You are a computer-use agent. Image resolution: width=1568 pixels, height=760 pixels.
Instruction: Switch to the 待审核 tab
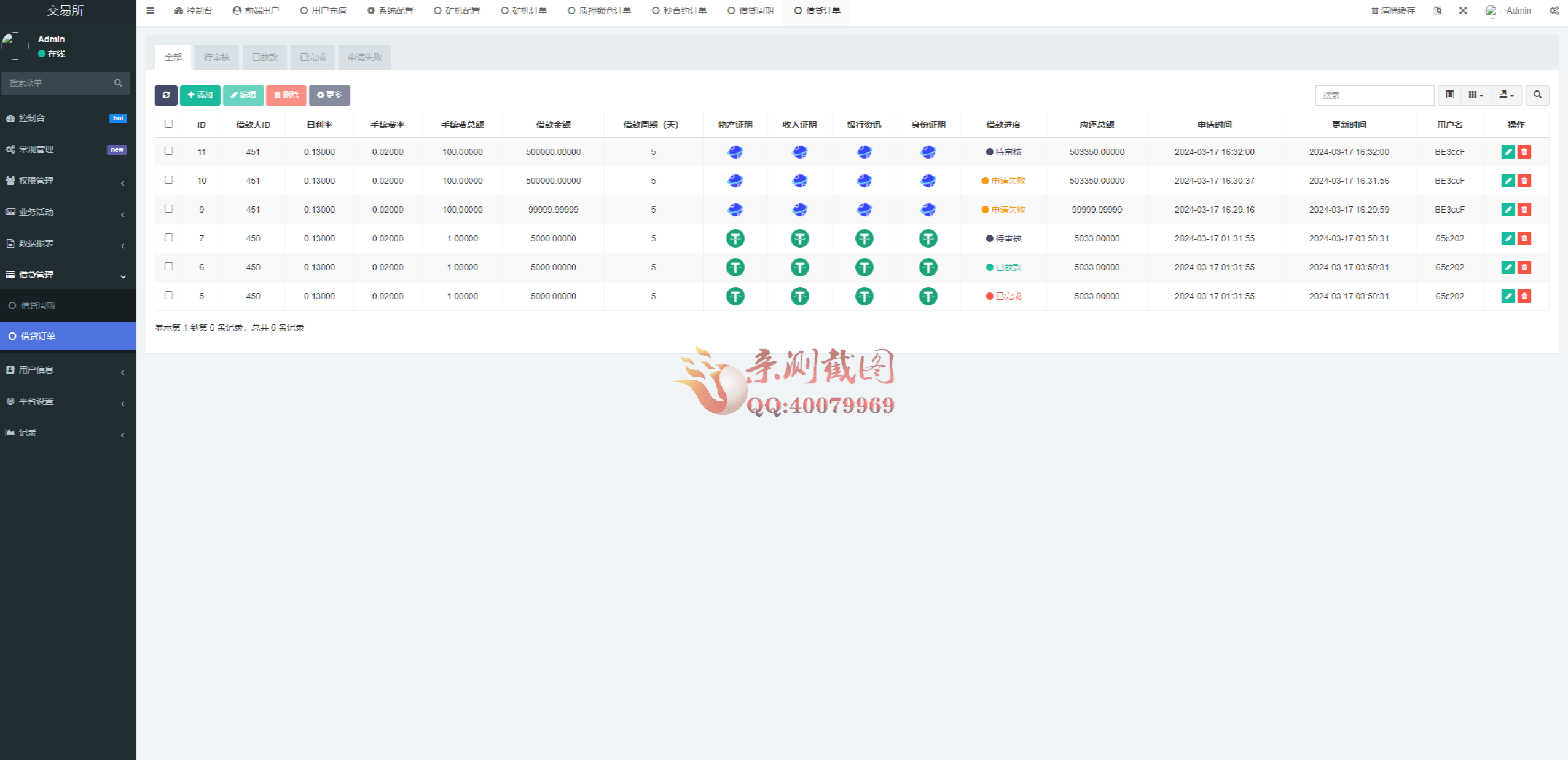pos(216,57)
